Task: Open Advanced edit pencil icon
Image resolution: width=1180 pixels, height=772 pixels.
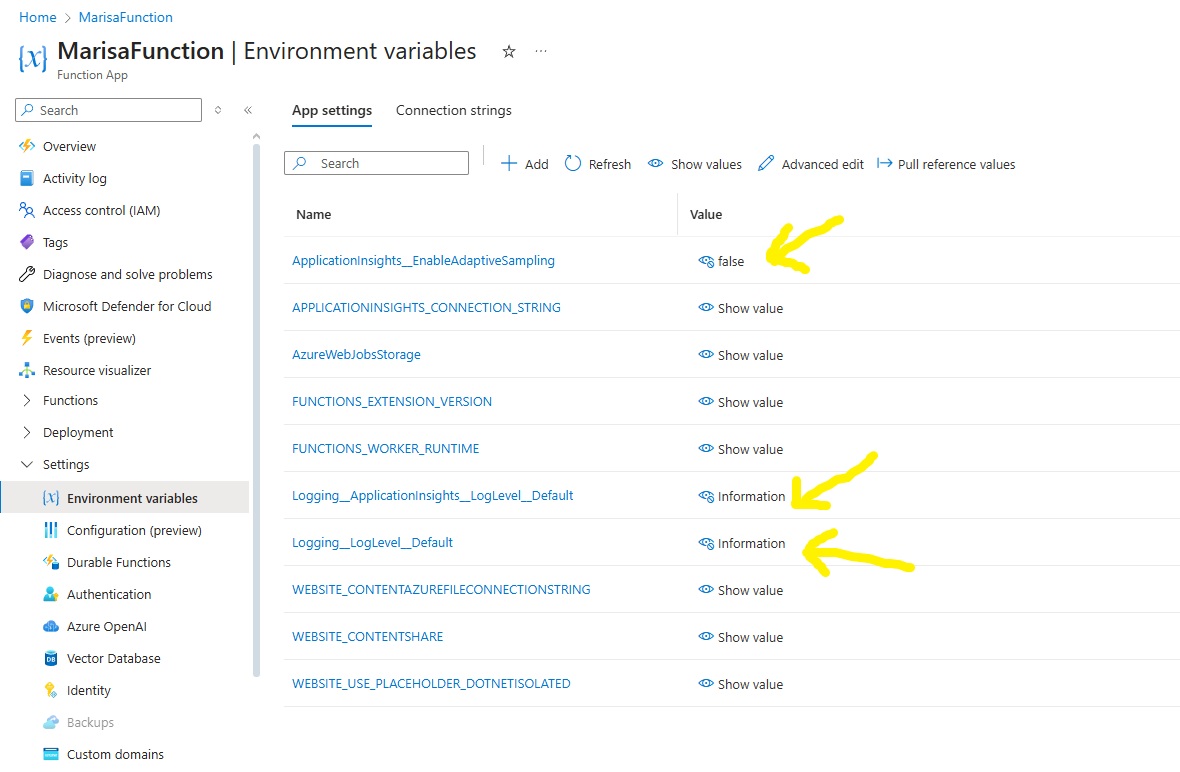Action: pyautogui.click(x=766, y=164)
